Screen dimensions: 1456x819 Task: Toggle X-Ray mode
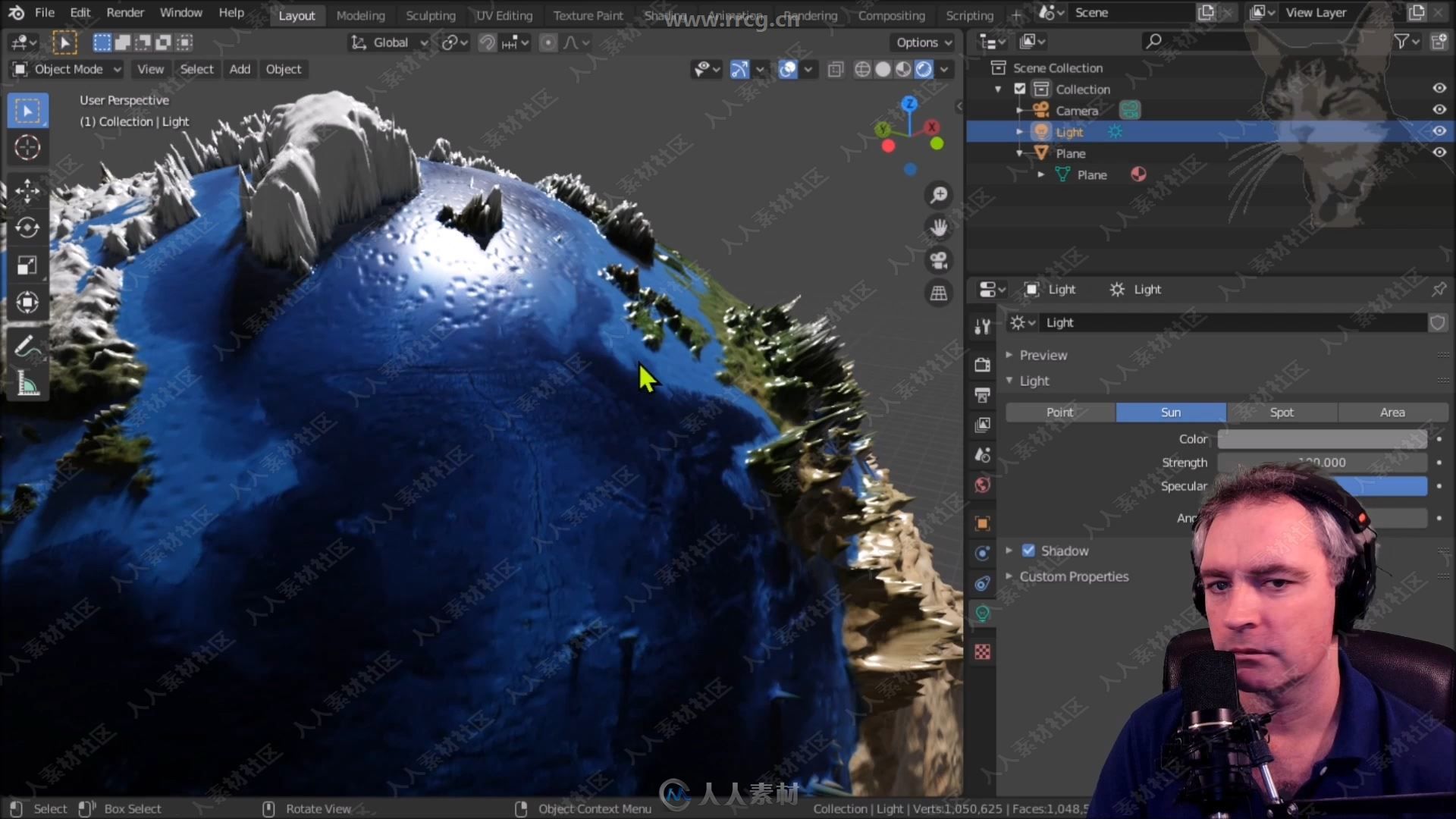pyautogui.click(x=836, y=70)
